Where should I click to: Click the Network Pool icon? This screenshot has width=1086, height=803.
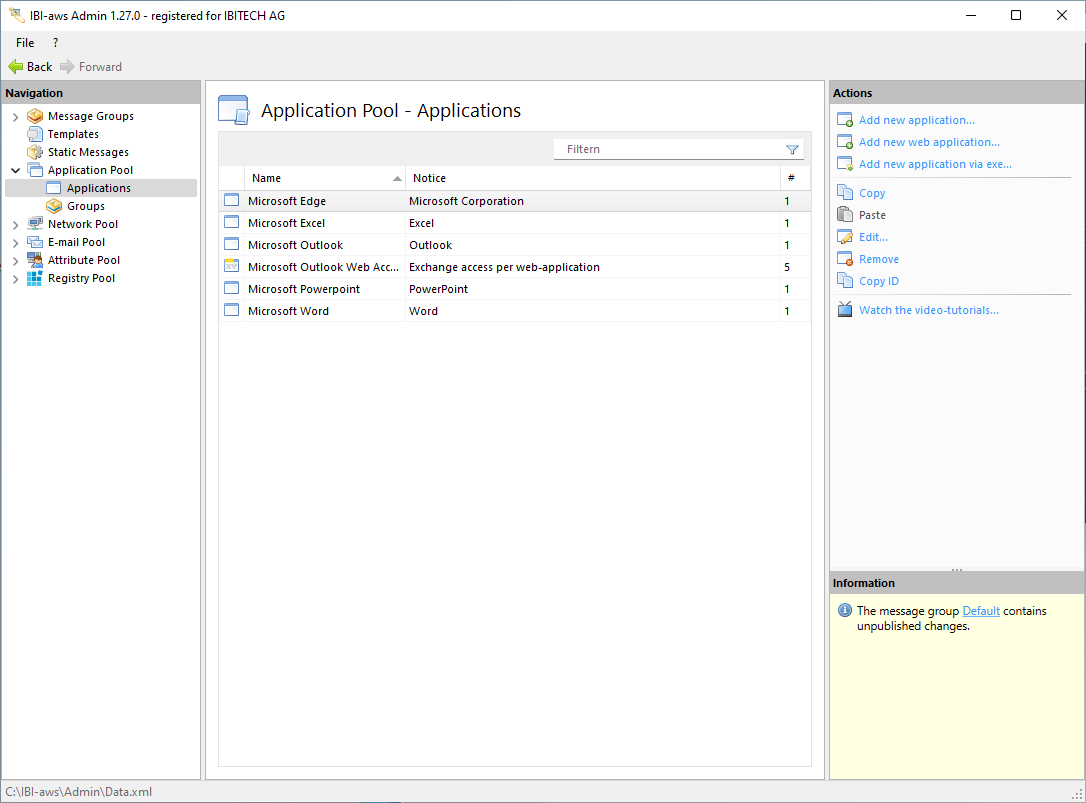(x=35, y=224)
